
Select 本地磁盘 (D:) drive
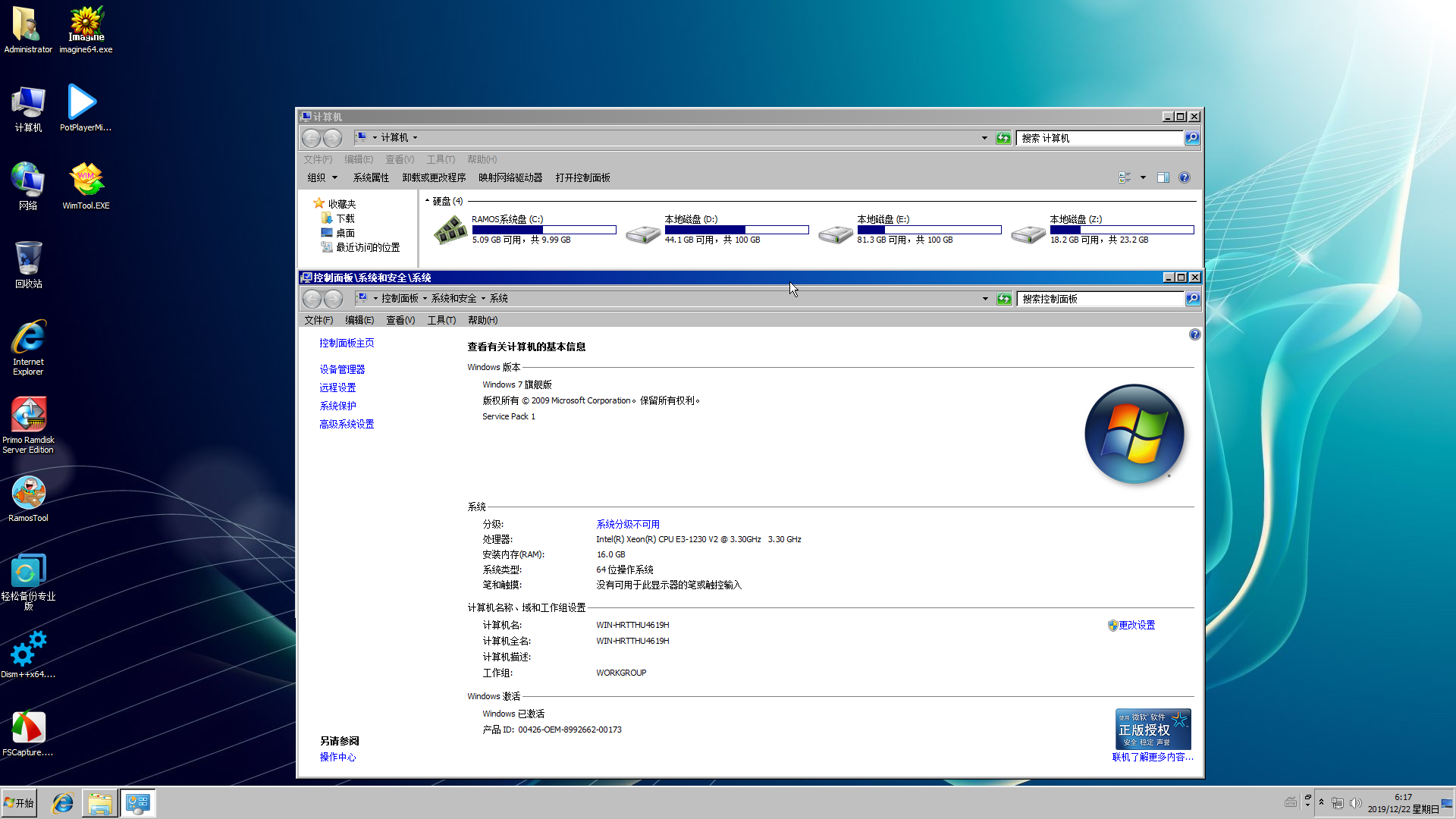point(717,229)
